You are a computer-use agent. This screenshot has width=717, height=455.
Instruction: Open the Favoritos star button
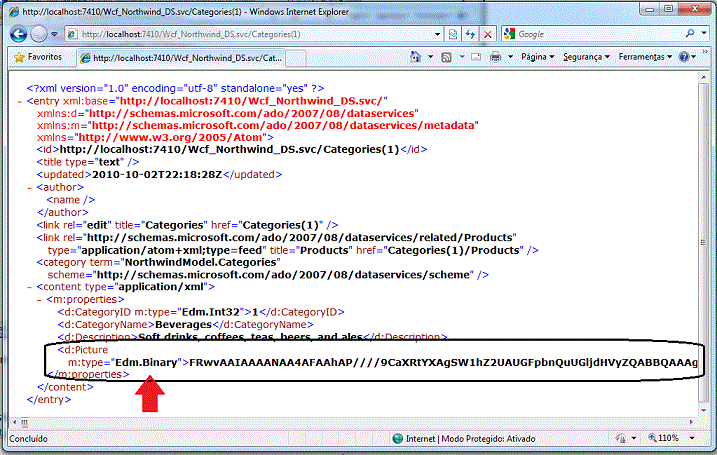click(x=40, y=57)
